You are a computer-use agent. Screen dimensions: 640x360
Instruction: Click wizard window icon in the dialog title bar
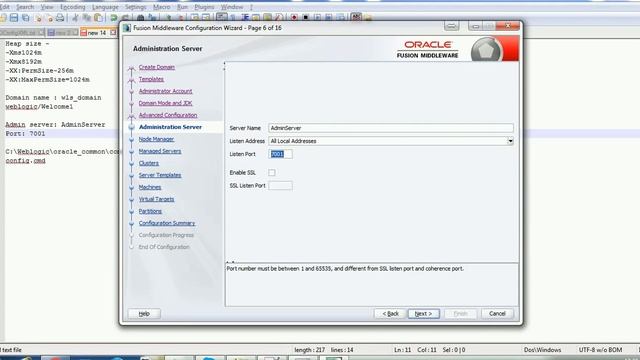(x=127, y=28)
